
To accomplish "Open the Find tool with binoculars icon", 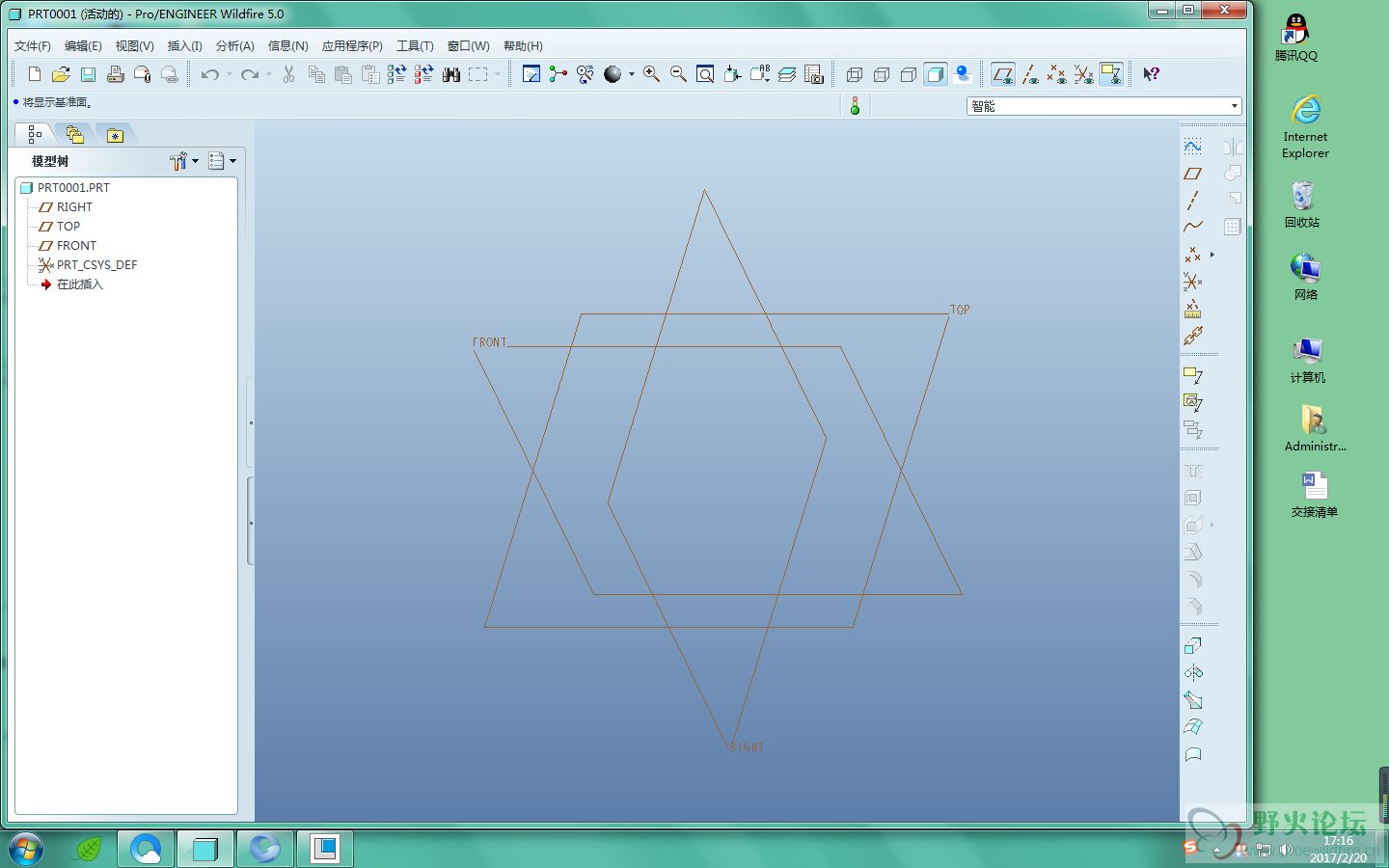I will pos(450,74).
